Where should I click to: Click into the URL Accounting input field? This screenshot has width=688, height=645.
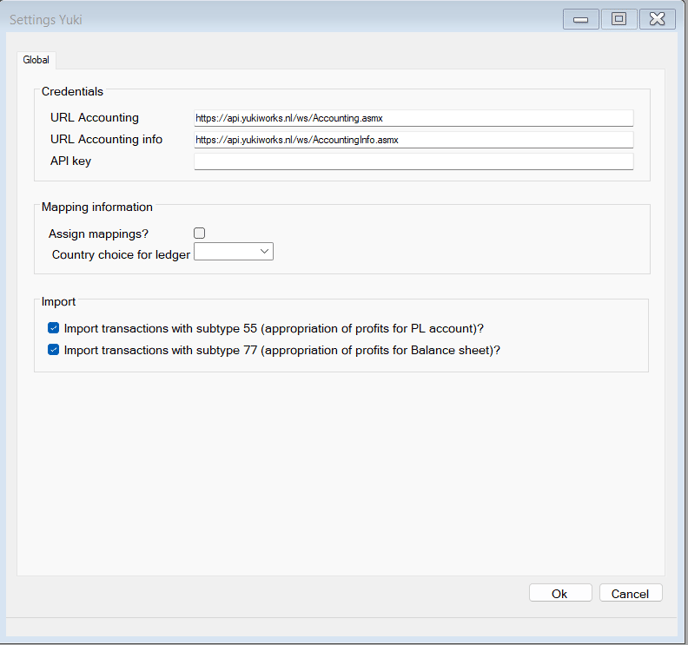point(413,118)
